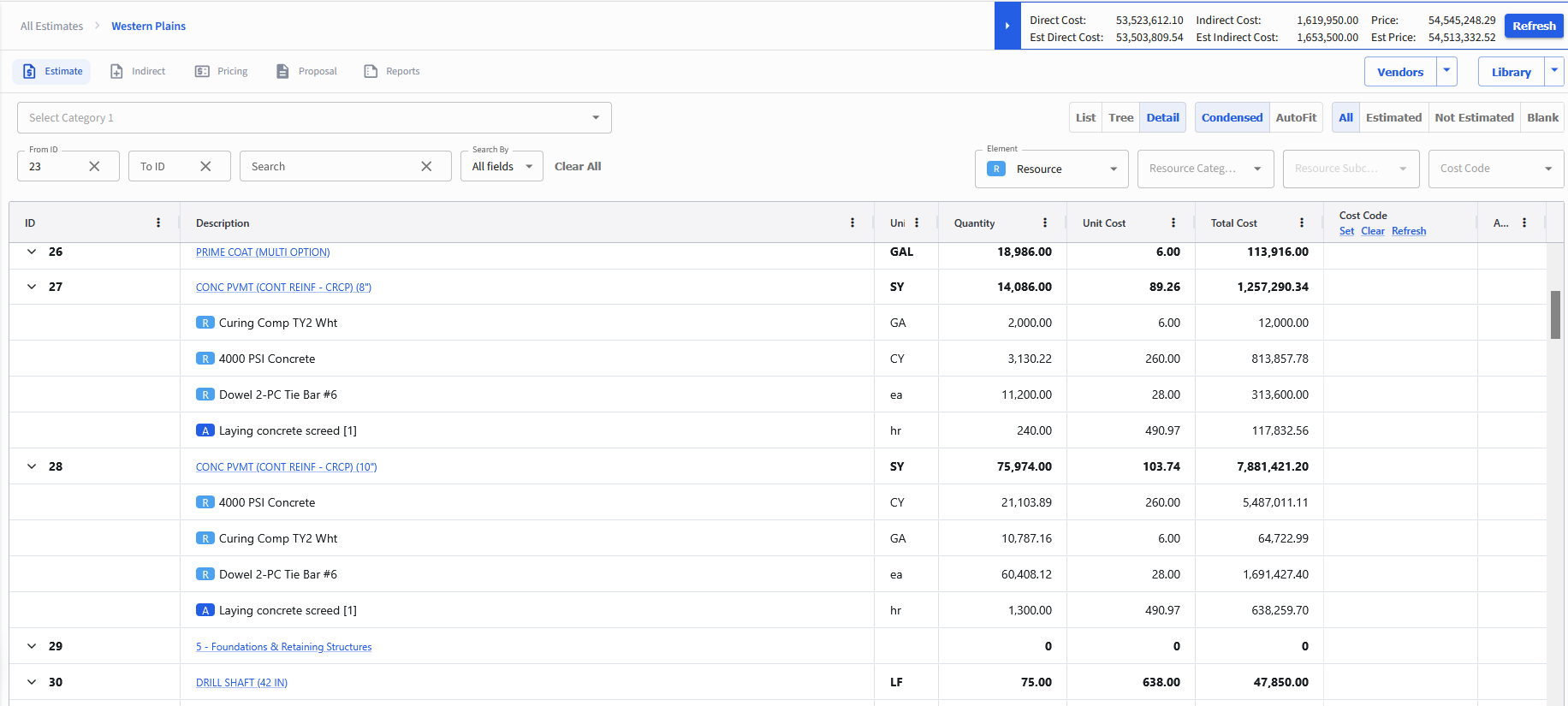The image size is (1568, 706).
Task: Collapse row 27 chevron
Action: click(x=32, y=287)
